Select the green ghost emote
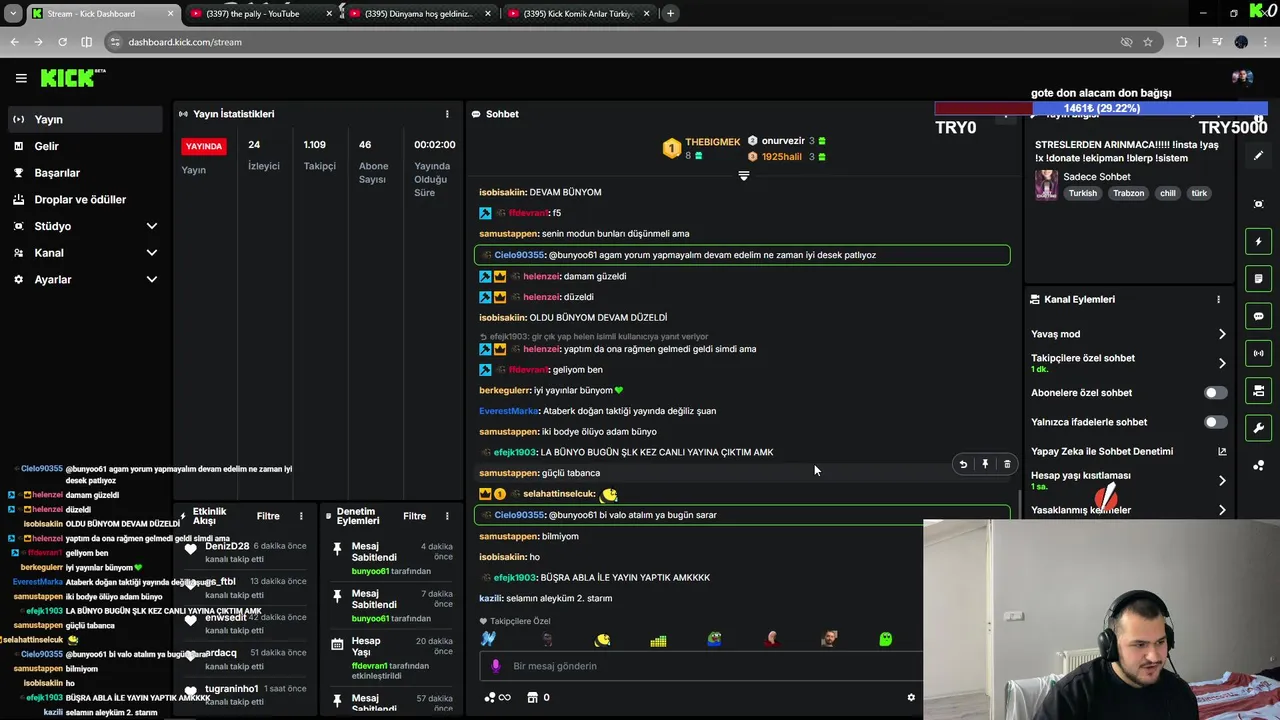Viewport: 1280px width, 720px height. coord(885,639)
